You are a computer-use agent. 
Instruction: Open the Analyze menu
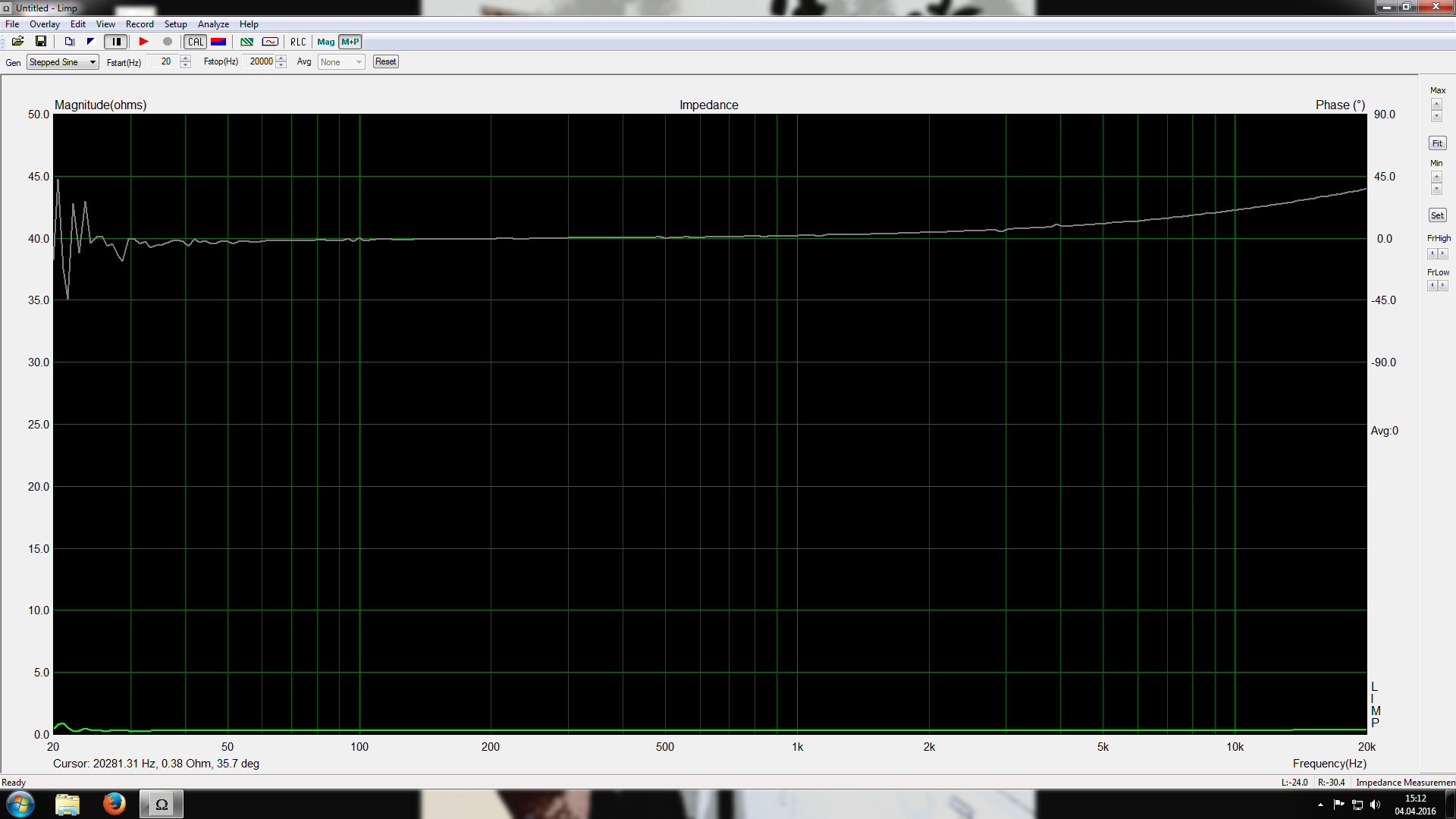pos(213,24)
